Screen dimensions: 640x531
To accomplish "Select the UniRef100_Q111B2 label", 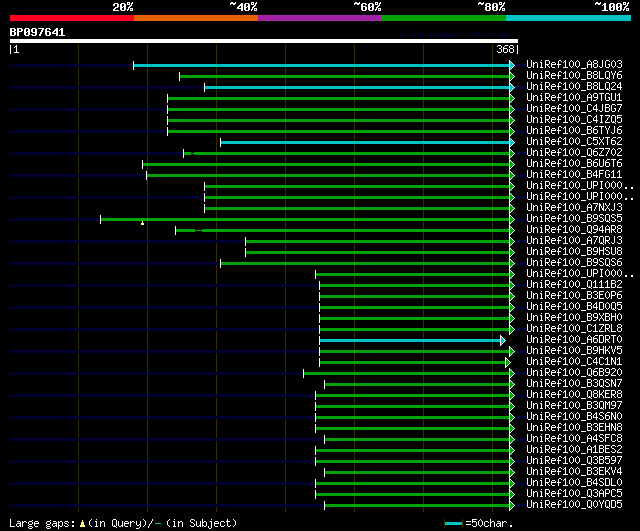I will [574, 284].
